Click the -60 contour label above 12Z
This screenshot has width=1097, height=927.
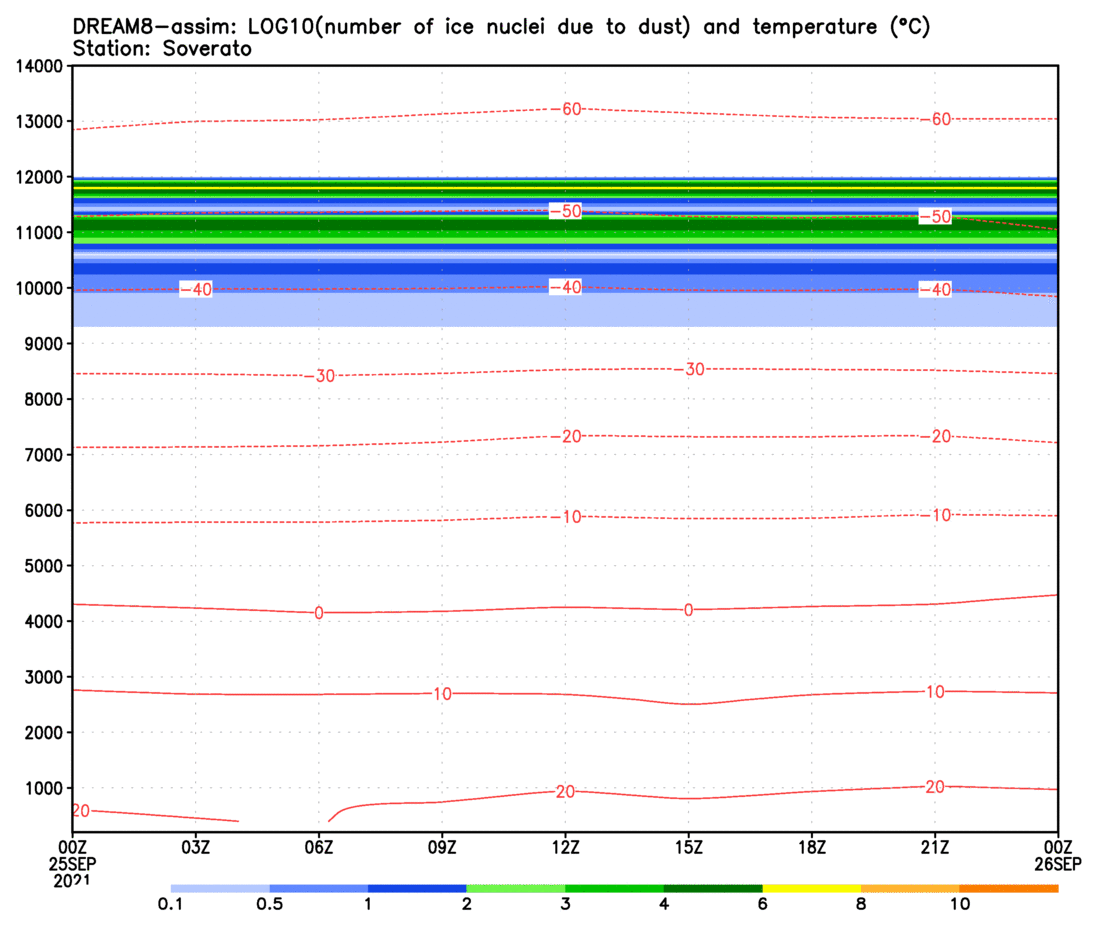tap(566, 109)
